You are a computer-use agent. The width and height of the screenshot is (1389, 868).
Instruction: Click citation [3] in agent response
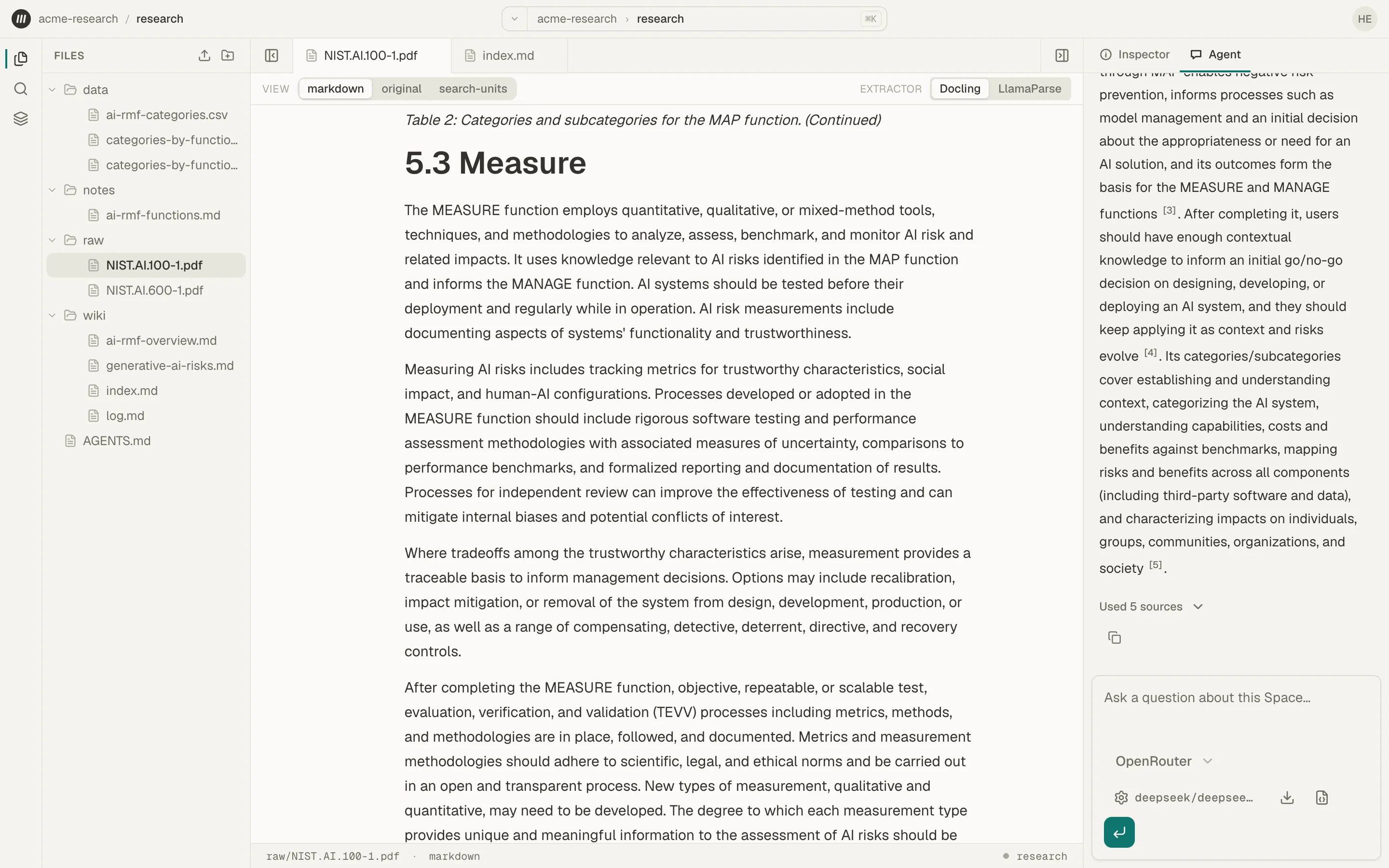pos(1169,210)
